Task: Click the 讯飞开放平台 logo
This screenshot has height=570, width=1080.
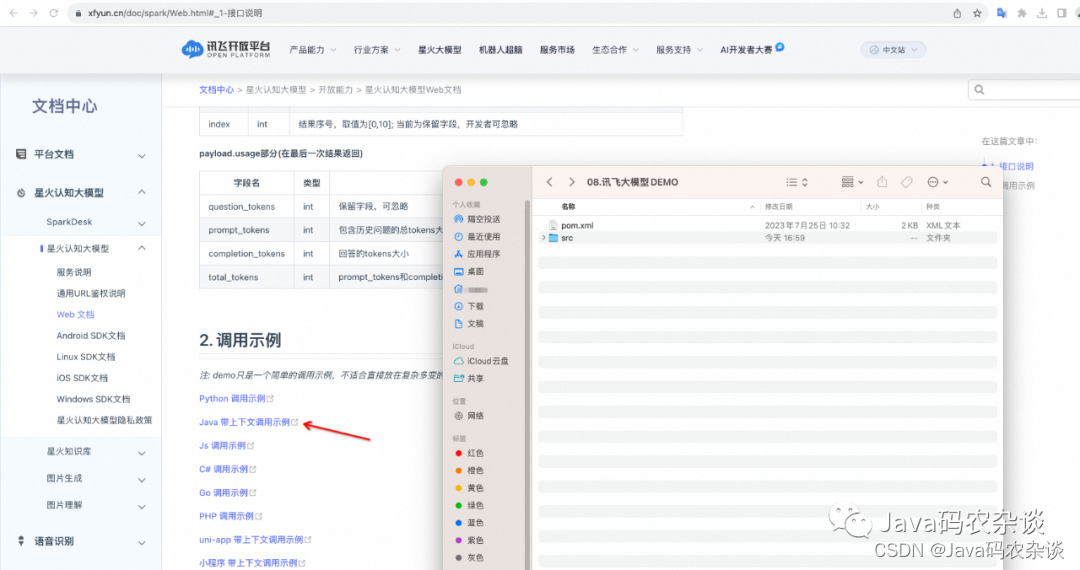Action: click(x=226, y=50)
